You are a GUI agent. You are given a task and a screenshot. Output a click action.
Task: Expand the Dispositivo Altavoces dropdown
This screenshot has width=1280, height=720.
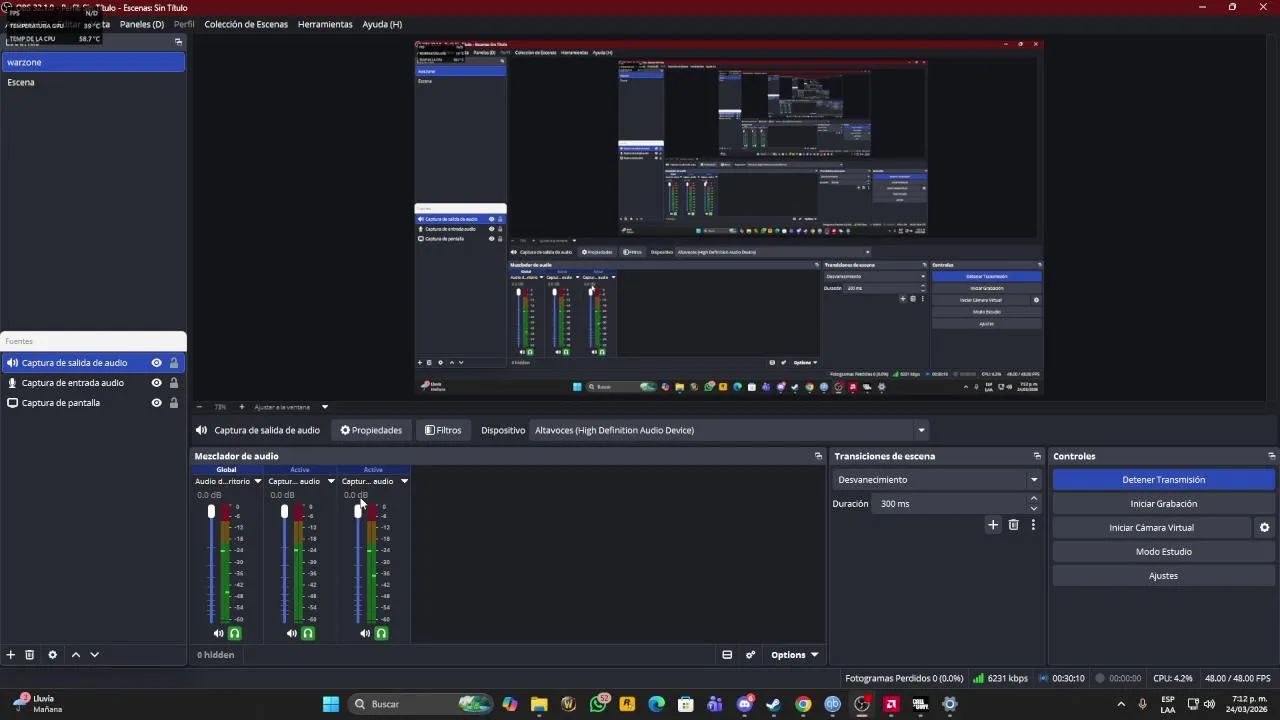click(729, 430)
